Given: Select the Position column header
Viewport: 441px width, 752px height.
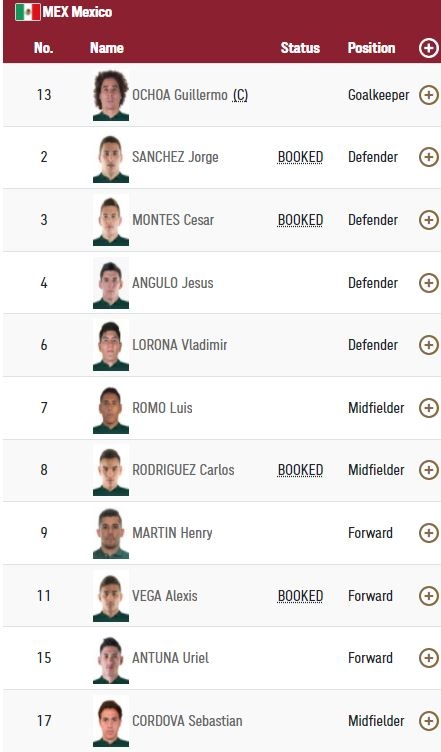Looking at the screenshot, I should pos(371,48).
